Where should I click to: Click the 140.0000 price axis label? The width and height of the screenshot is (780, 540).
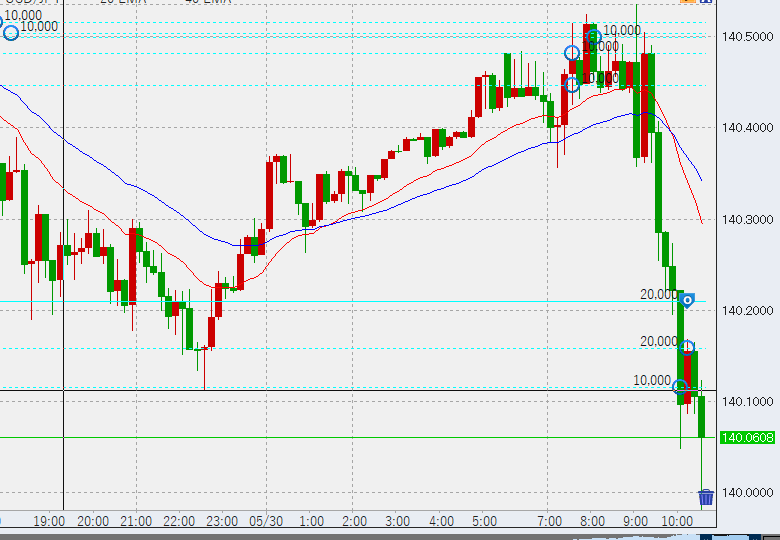(746, 492)
